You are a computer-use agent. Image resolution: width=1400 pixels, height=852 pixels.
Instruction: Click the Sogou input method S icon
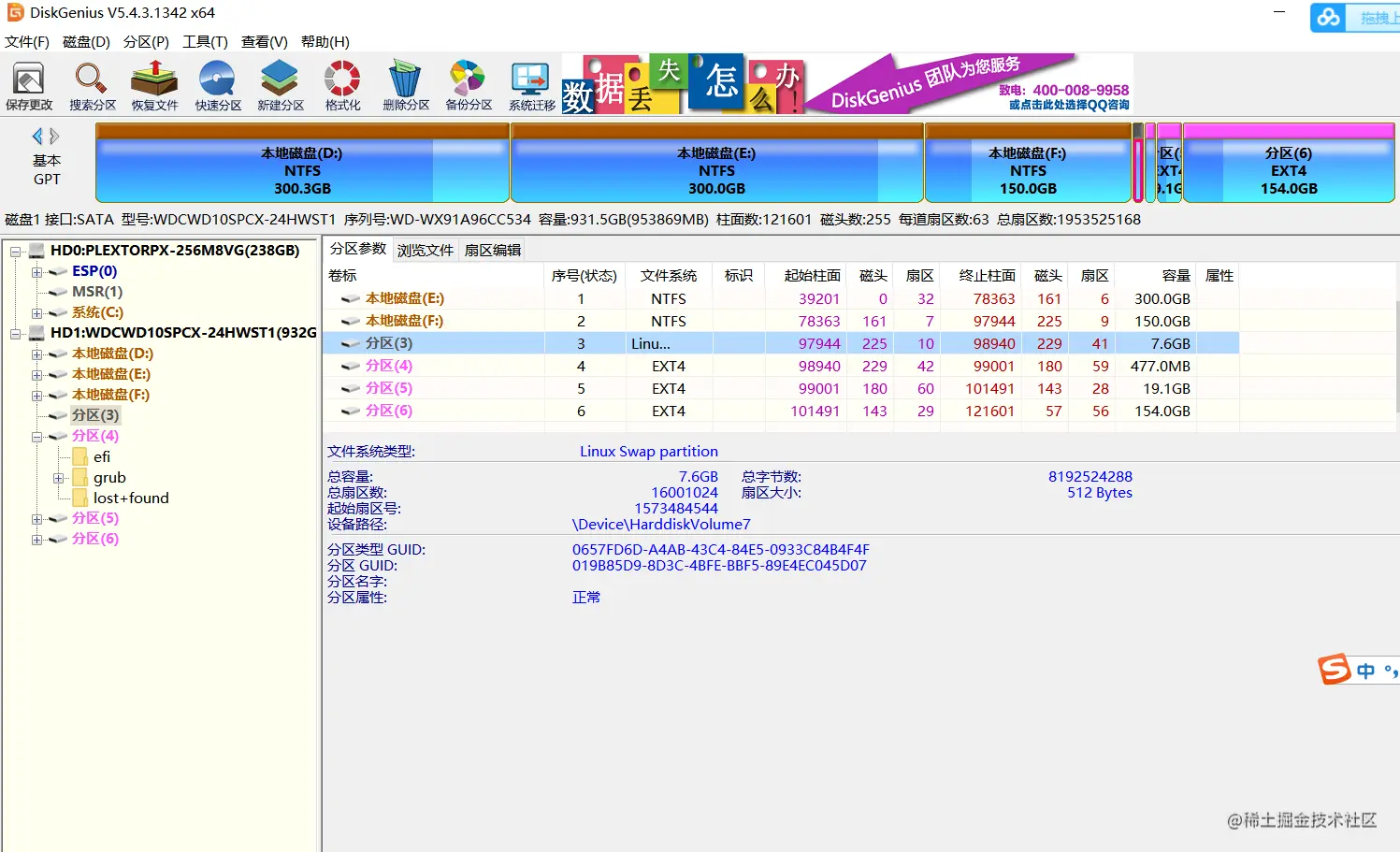tap(1335, 670)
